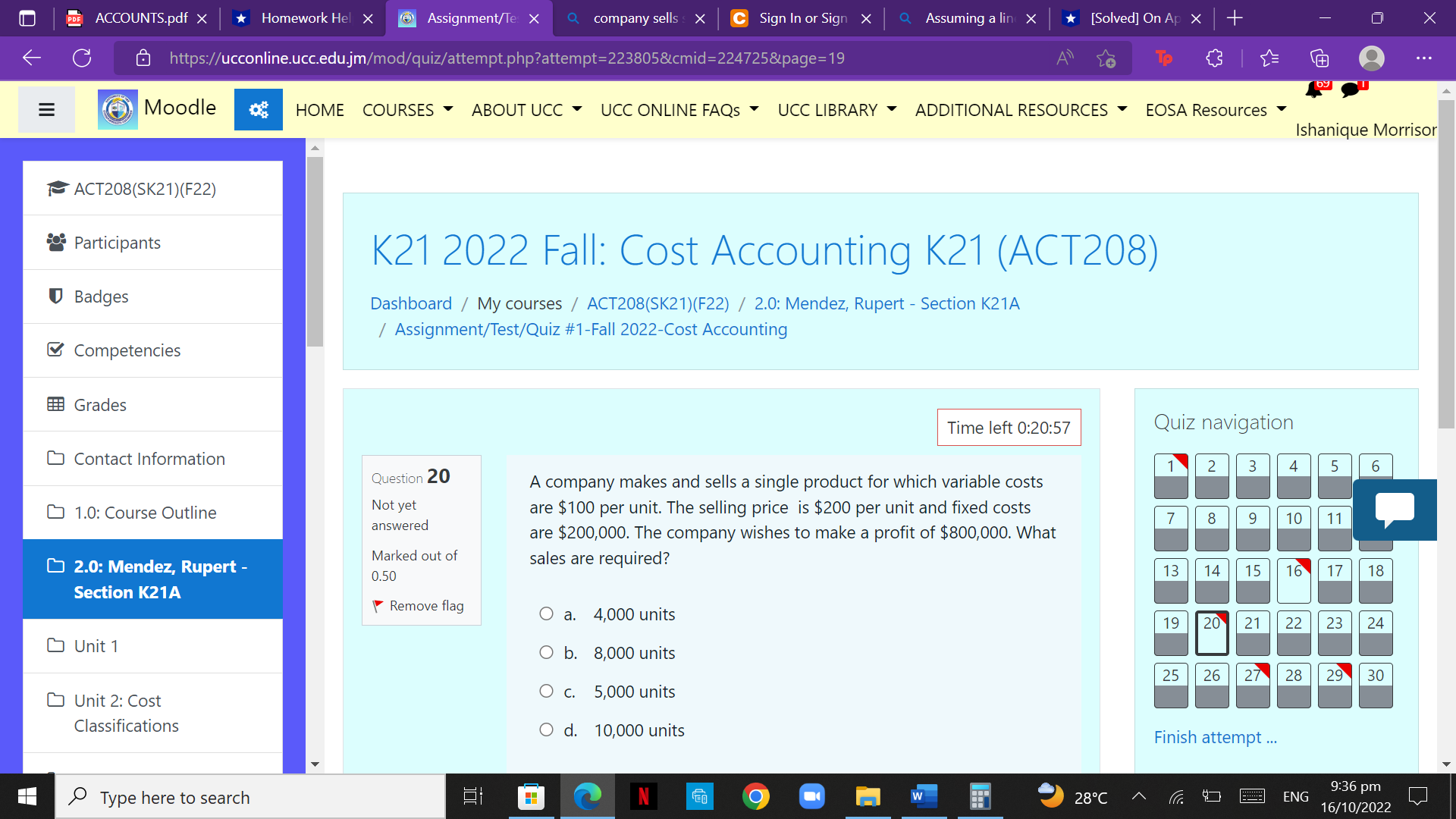Expand the EOSA Resources dropdown
The height and width of the screenshot is (819, 1456).
pos(1214,109)
